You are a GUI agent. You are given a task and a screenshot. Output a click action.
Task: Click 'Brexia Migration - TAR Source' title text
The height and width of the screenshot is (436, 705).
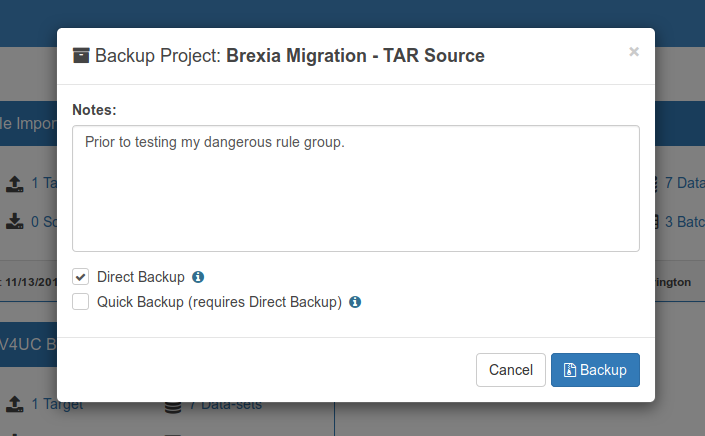pos(355,56)
